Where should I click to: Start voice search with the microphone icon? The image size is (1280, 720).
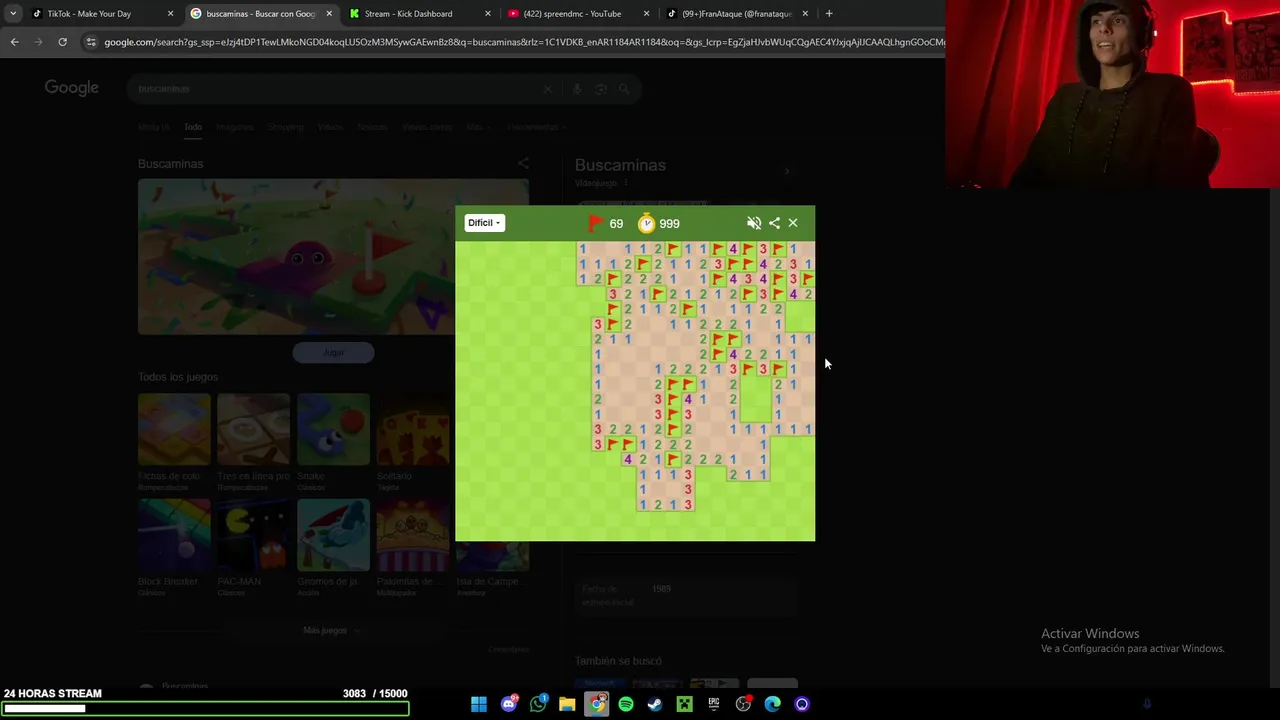pos(576,89)
